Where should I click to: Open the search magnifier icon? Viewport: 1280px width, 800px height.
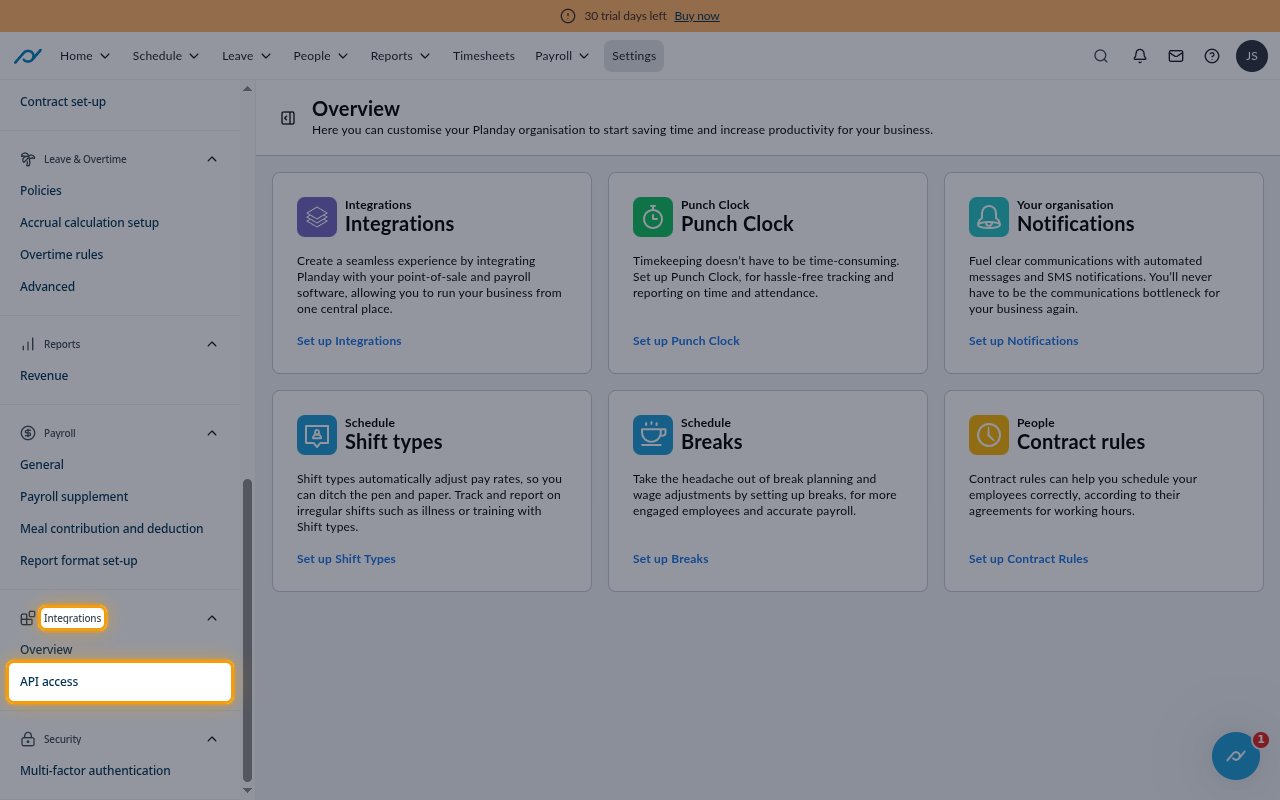point(1101,56)
